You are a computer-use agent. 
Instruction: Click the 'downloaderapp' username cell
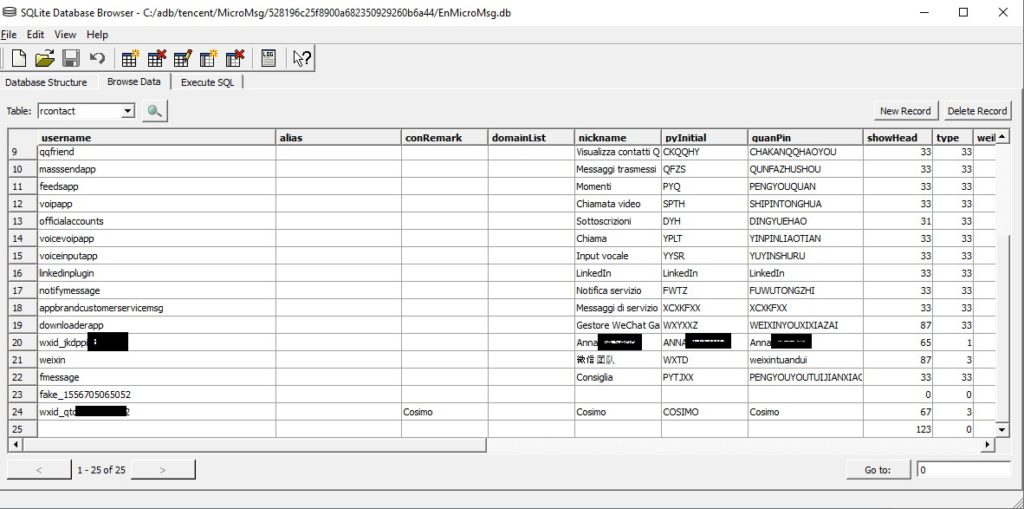click(x=157, y=325)
